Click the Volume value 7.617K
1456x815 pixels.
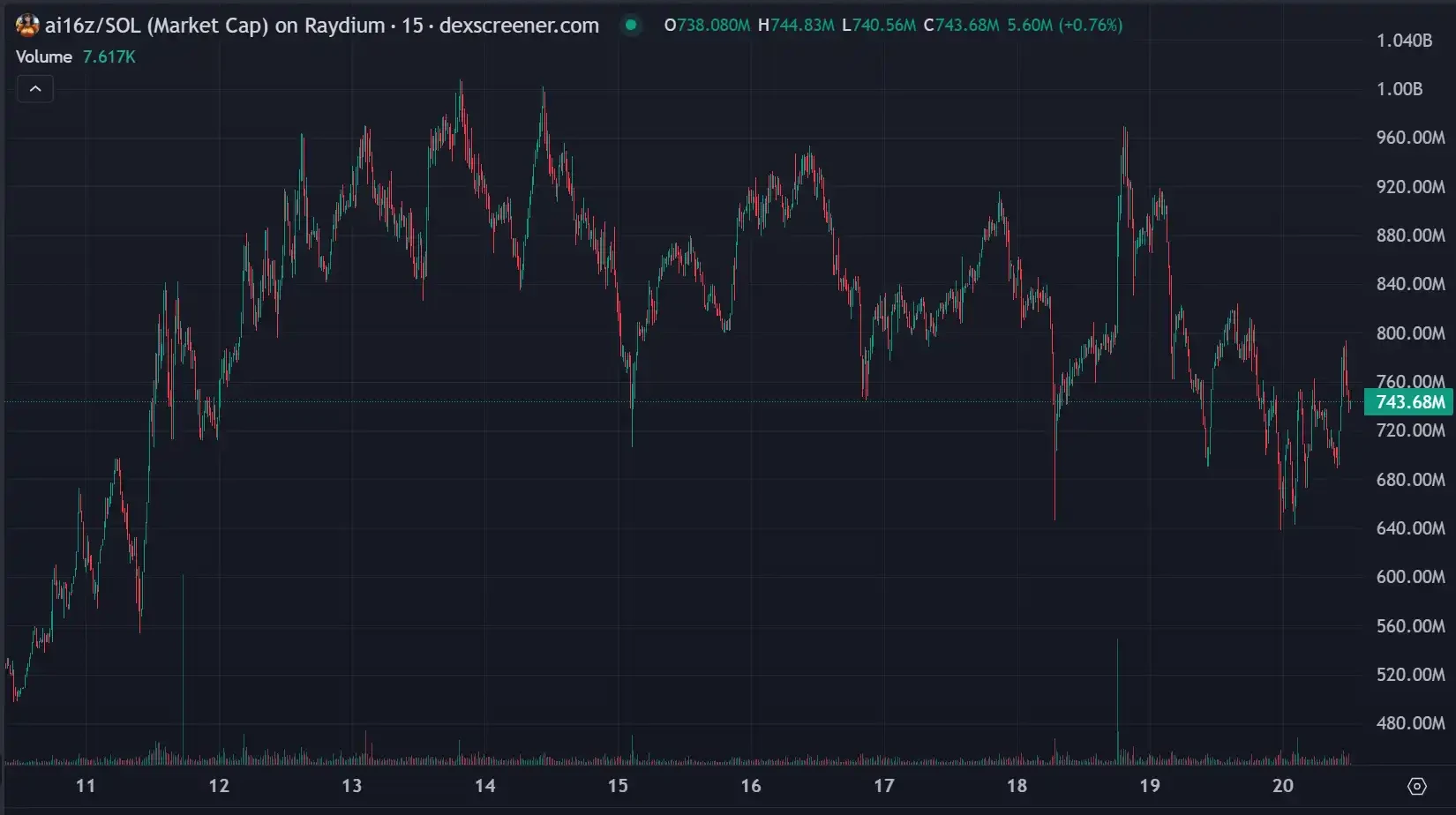click(109, 56)
